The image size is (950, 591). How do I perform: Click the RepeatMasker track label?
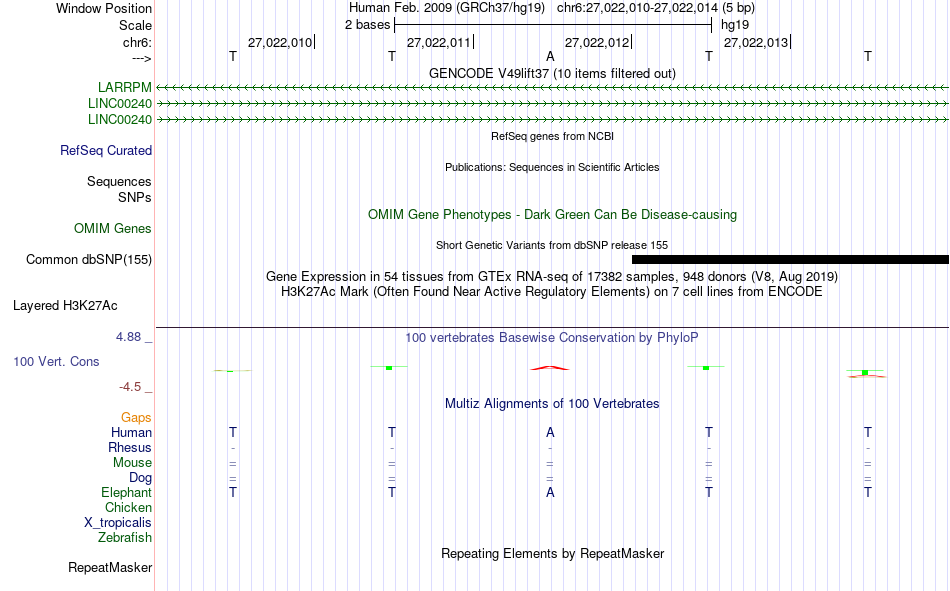tap(110, 567)
